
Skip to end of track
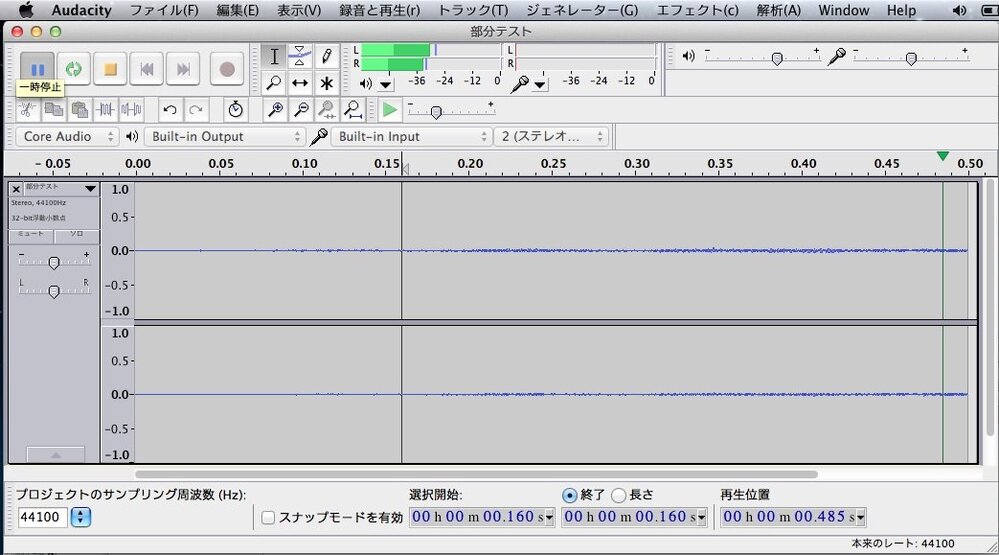tap(183, 69)
